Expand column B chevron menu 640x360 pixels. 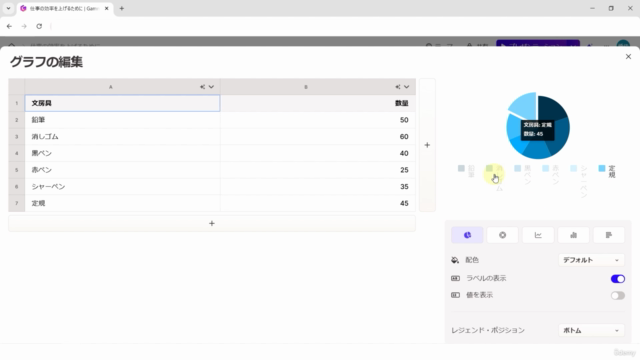coord(407,87)
